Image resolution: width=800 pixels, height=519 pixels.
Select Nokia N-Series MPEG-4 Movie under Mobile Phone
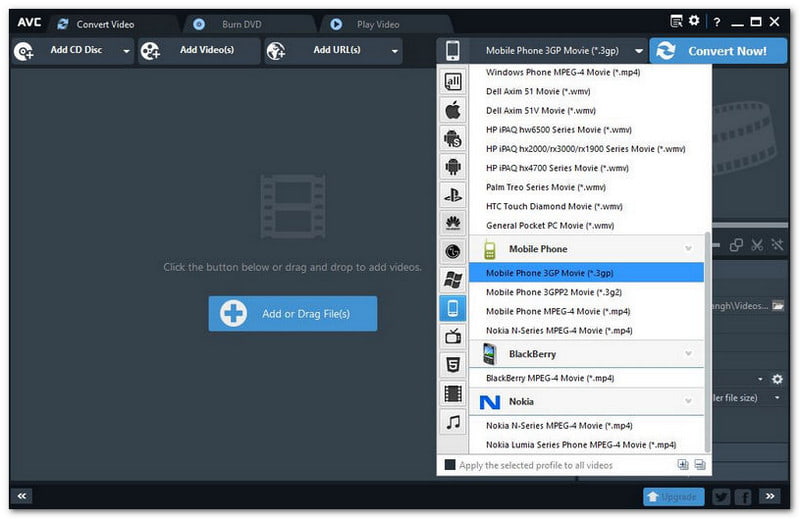[x=586, y=330]
